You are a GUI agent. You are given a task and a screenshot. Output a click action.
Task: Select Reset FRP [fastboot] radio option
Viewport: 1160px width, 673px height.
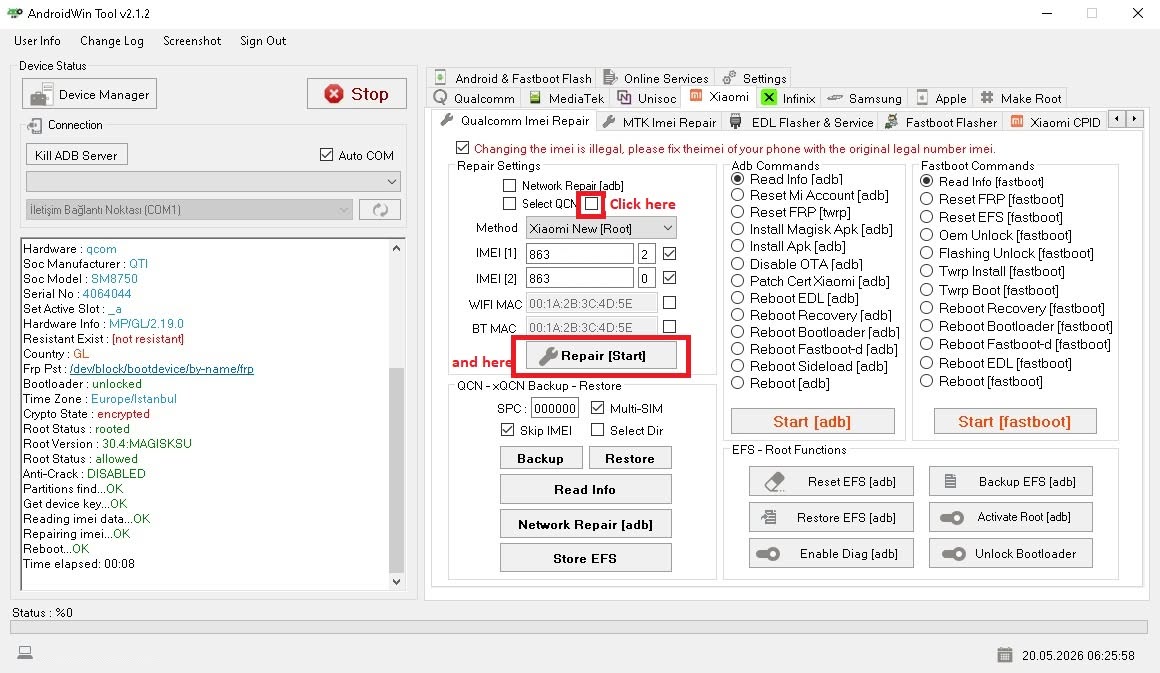pyautogui.click(x=926, y=199)
